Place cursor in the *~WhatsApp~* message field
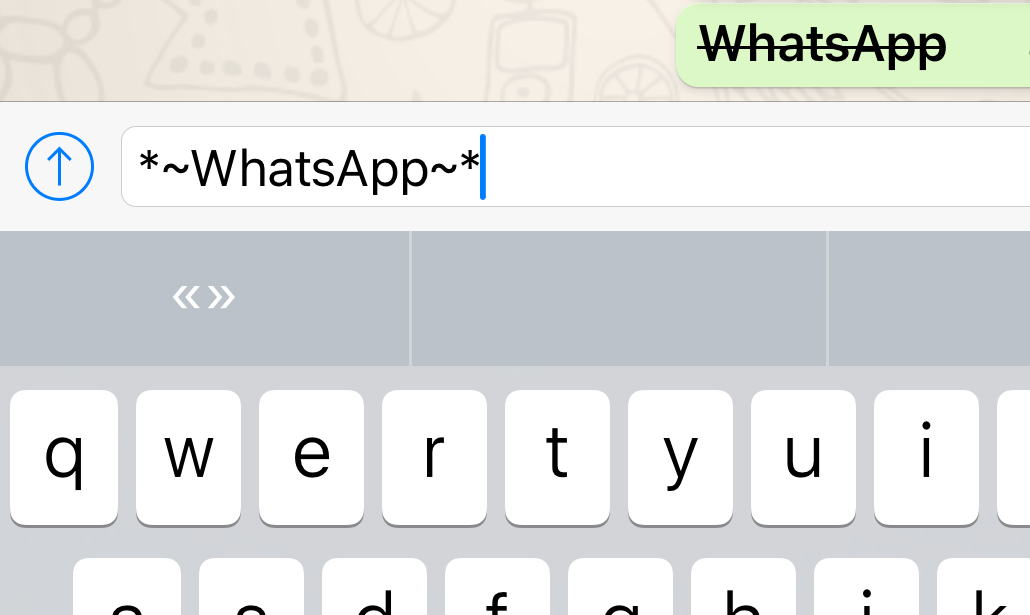 click(x=575, y=166)
